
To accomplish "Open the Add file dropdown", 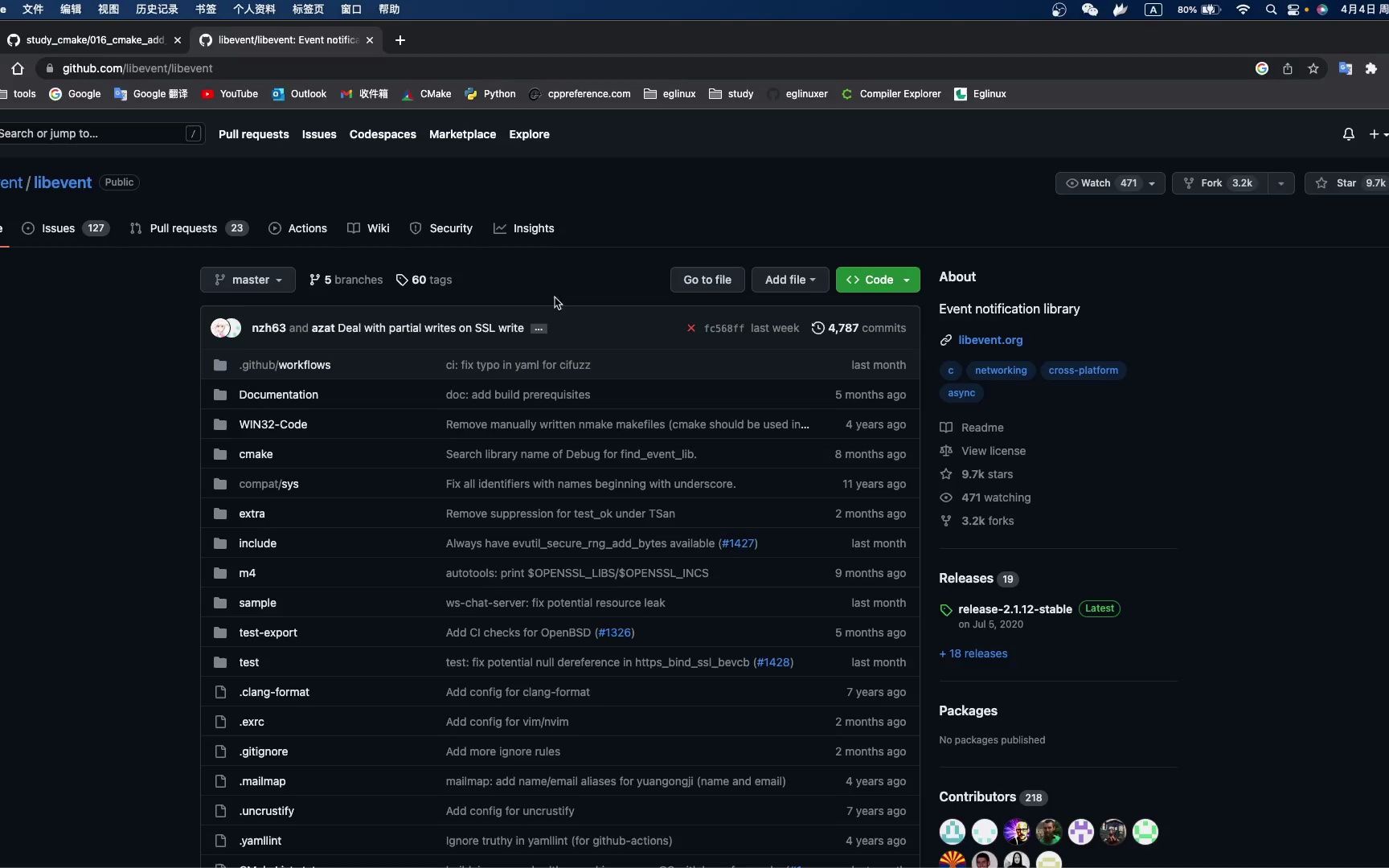I will 790,280.
